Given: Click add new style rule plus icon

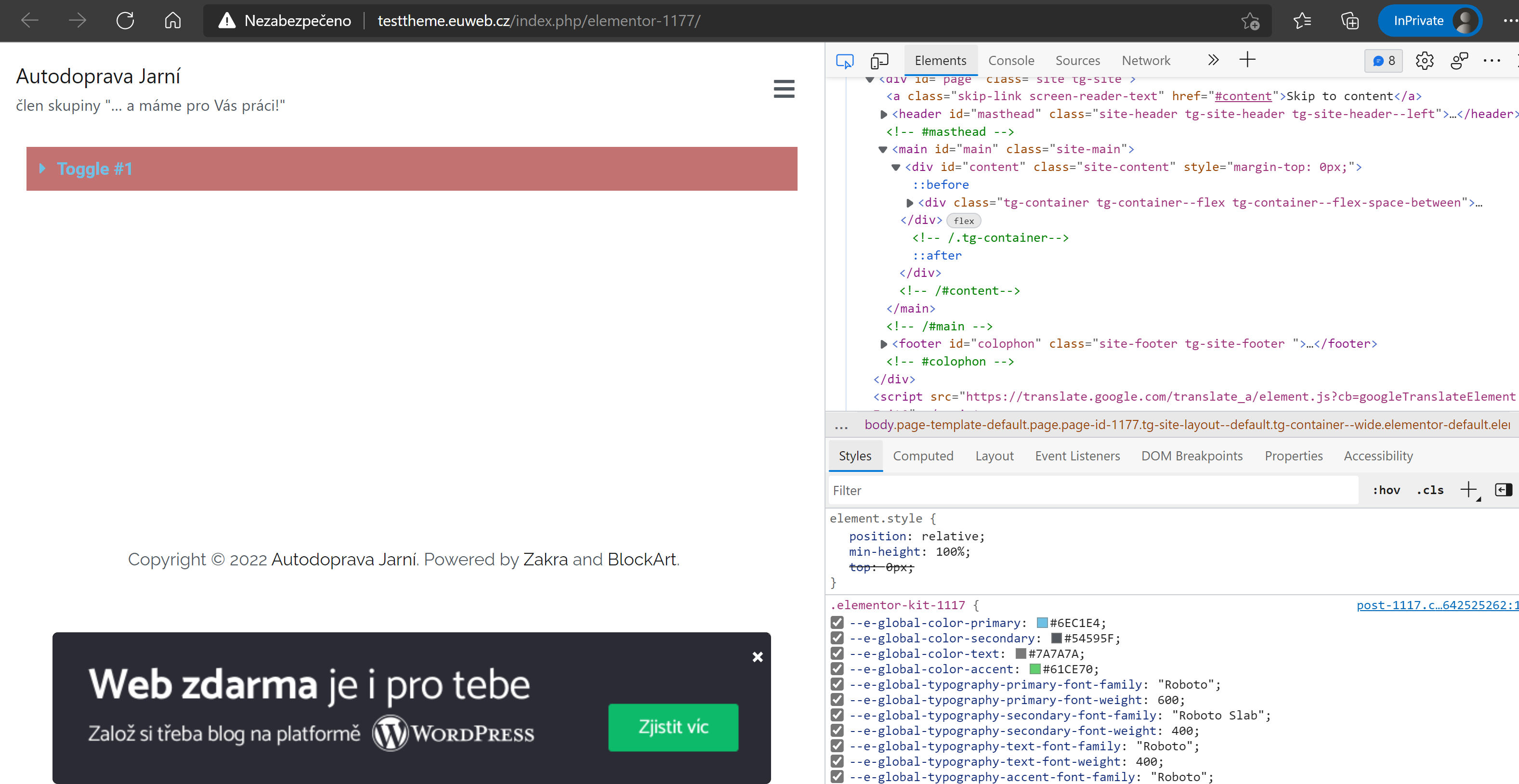Looking at the screenshot, I should [x=1468, y=489].
